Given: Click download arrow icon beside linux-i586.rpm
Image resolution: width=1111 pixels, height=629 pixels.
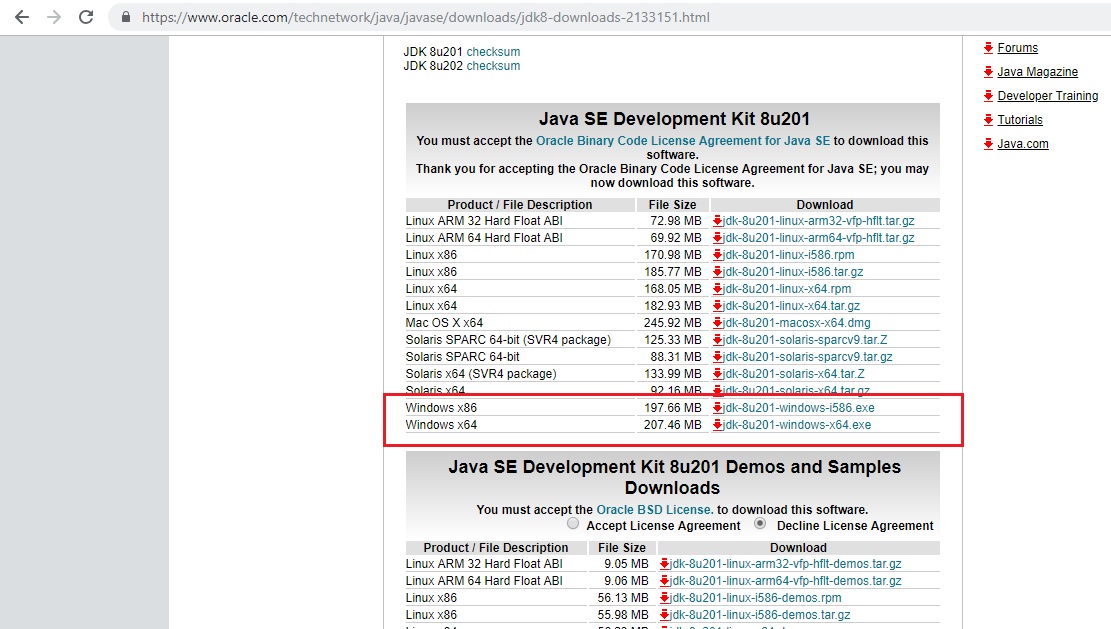Looking at the screenshot, I should tap(718, 255).
